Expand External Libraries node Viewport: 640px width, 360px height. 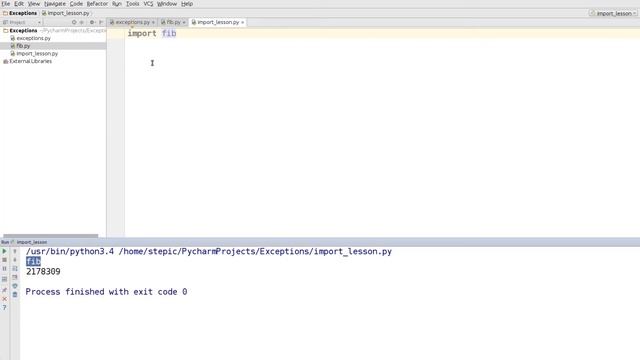[x=30, y=62]
